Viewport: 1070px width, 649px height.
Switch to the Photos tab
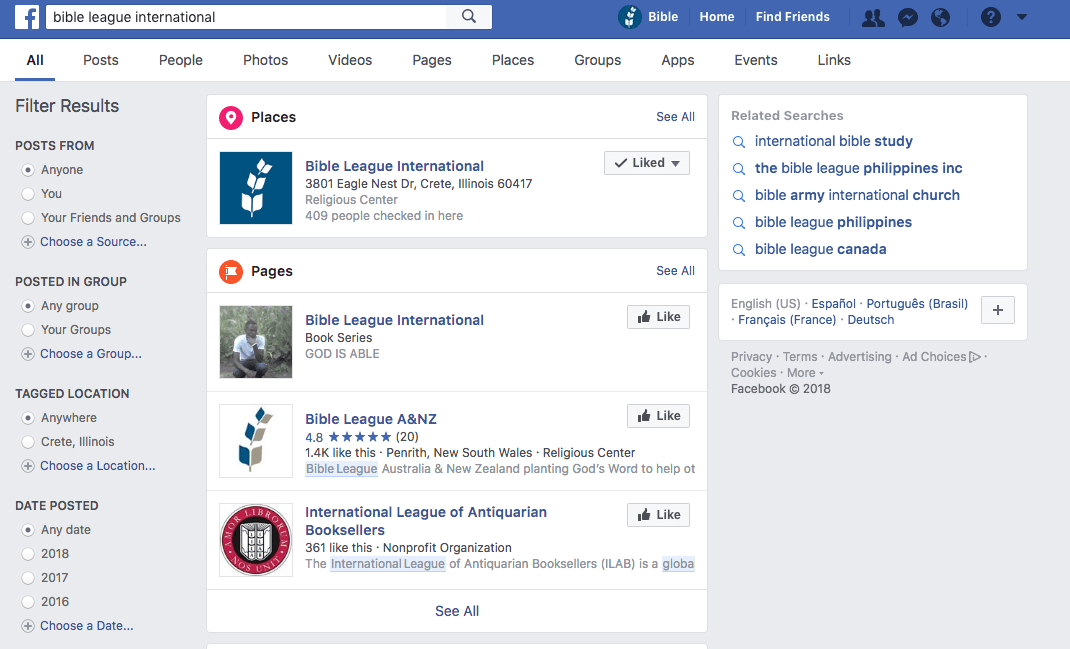[x=265, y=60]
